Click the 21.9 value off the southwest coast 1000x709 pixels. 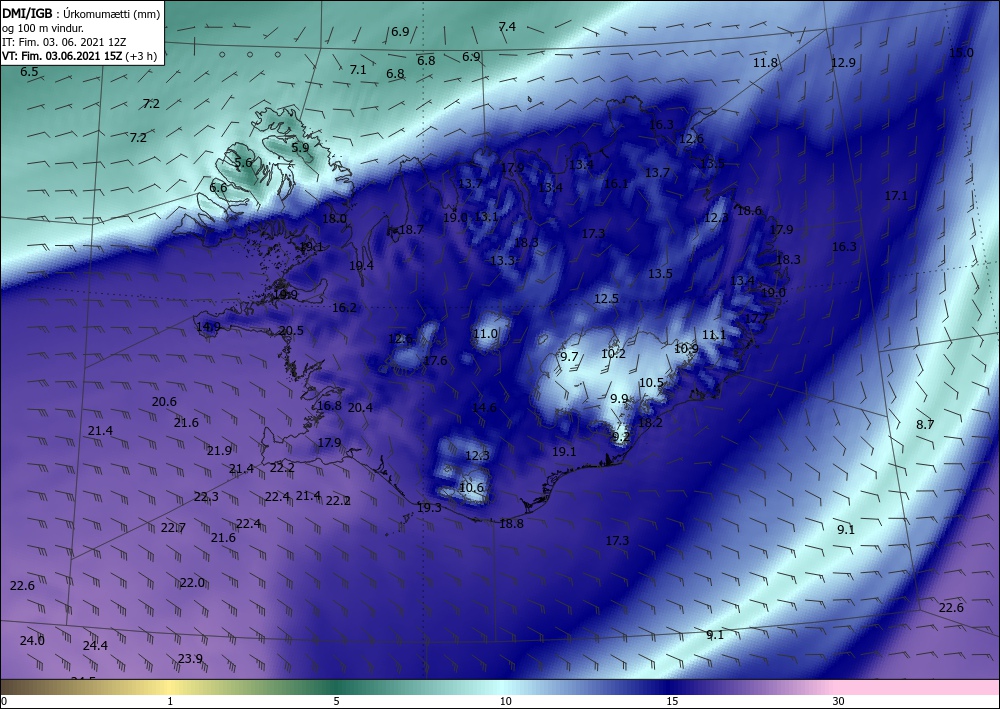(x=219, y=450)
